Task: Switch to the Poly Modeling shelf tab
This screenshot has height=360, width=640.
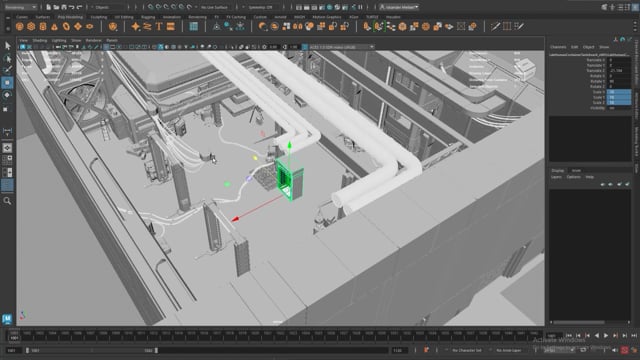Action: [70, 17]
